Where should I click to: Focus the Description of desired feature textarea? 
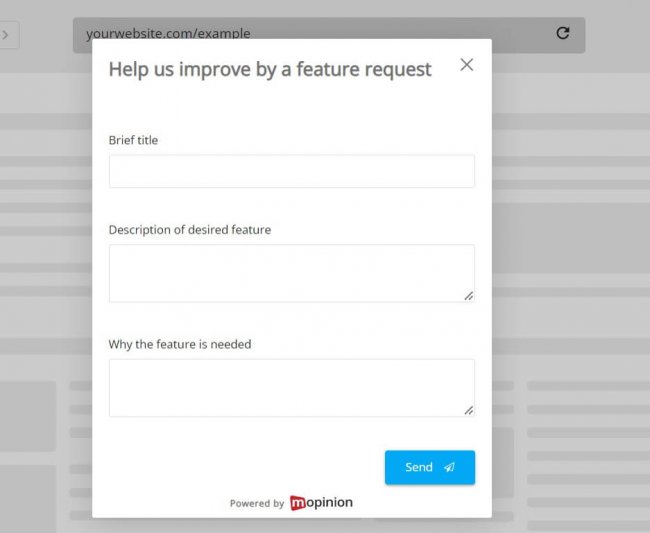[x=292, y=274]
